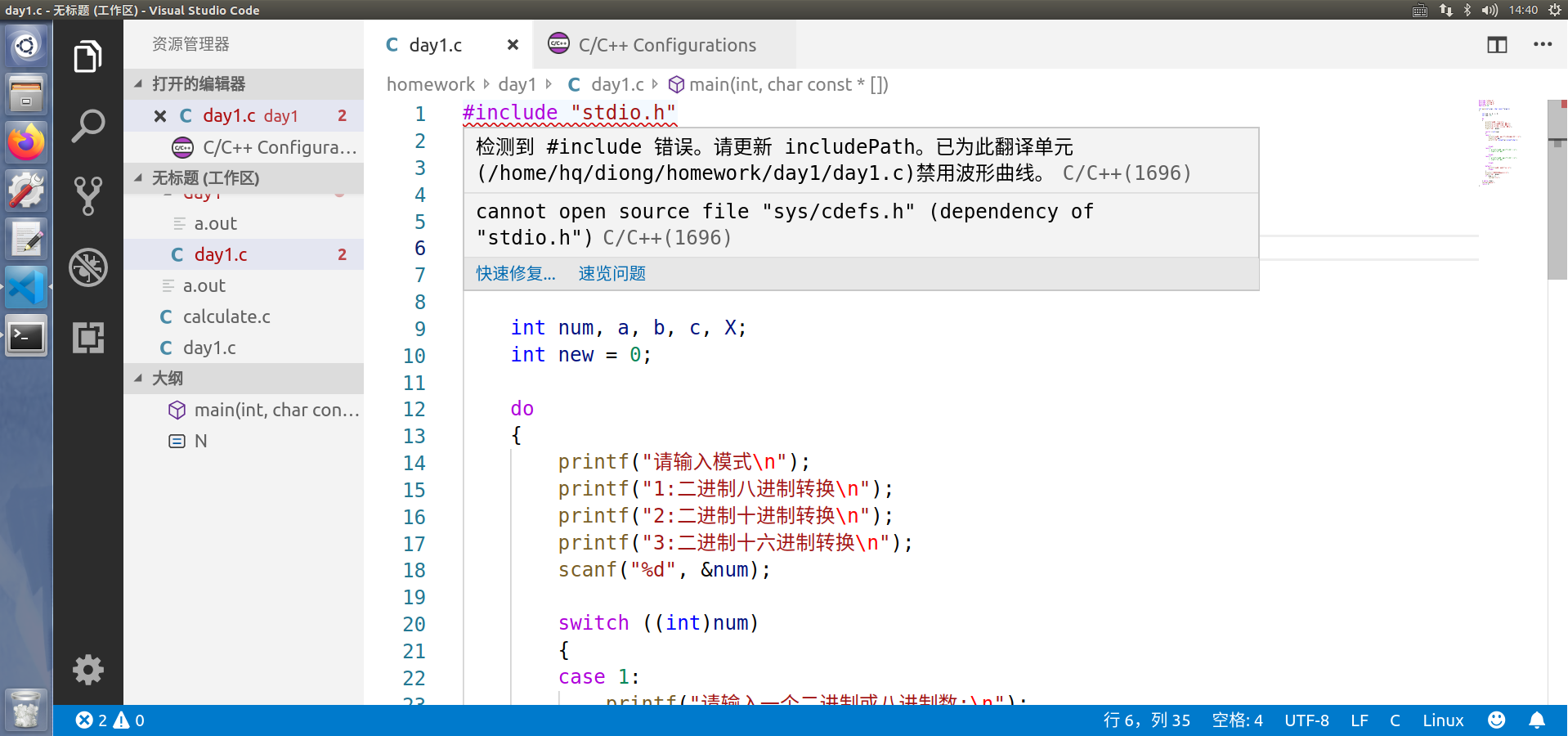Open the Search view in the activity bar
The width and height of the screenshot is (1568, 736).
pos(87,125)
